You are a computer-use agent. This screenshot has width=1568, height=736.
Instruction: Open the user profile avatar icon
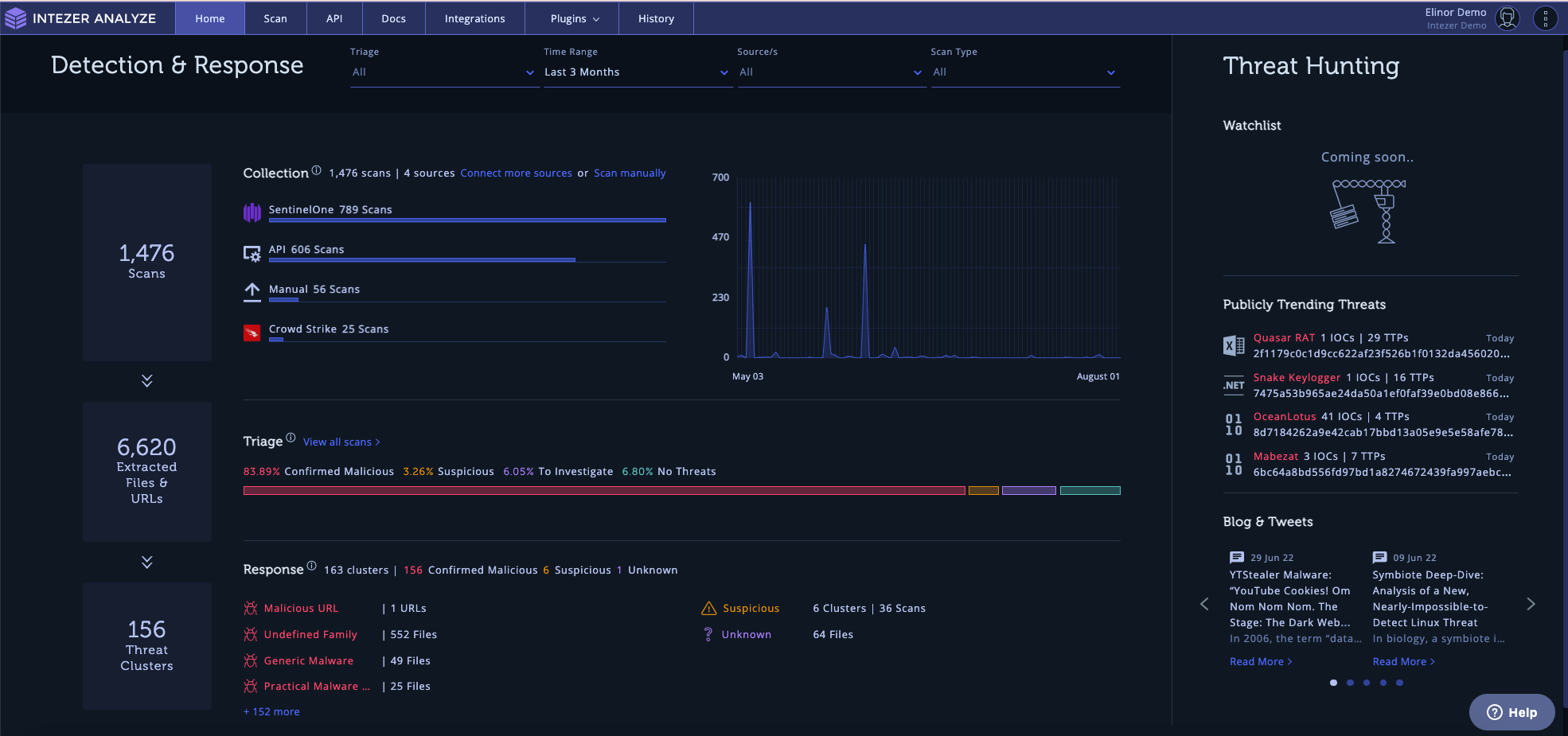1507,18
